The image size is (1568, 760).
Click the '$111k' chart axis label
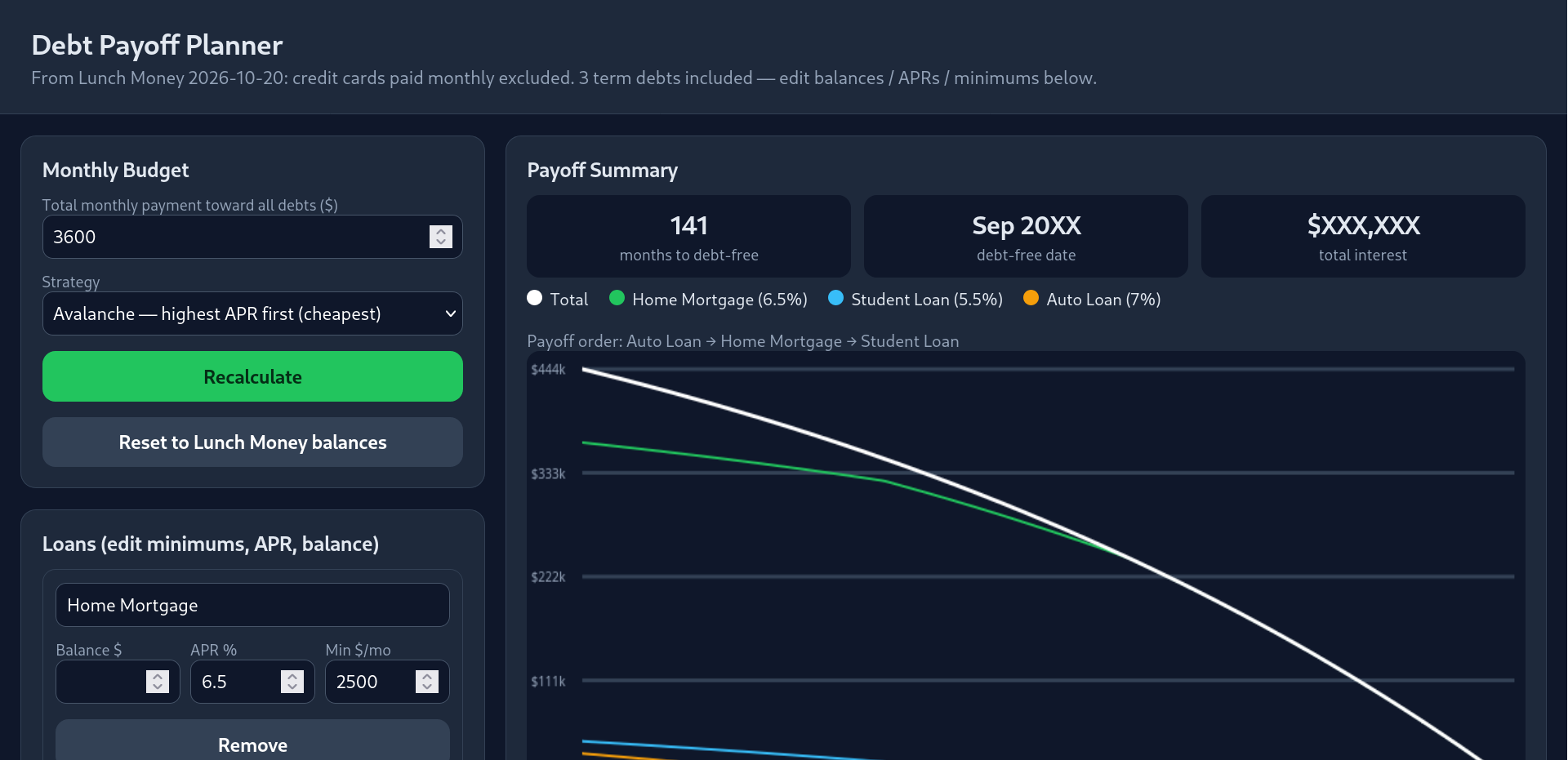548,681
